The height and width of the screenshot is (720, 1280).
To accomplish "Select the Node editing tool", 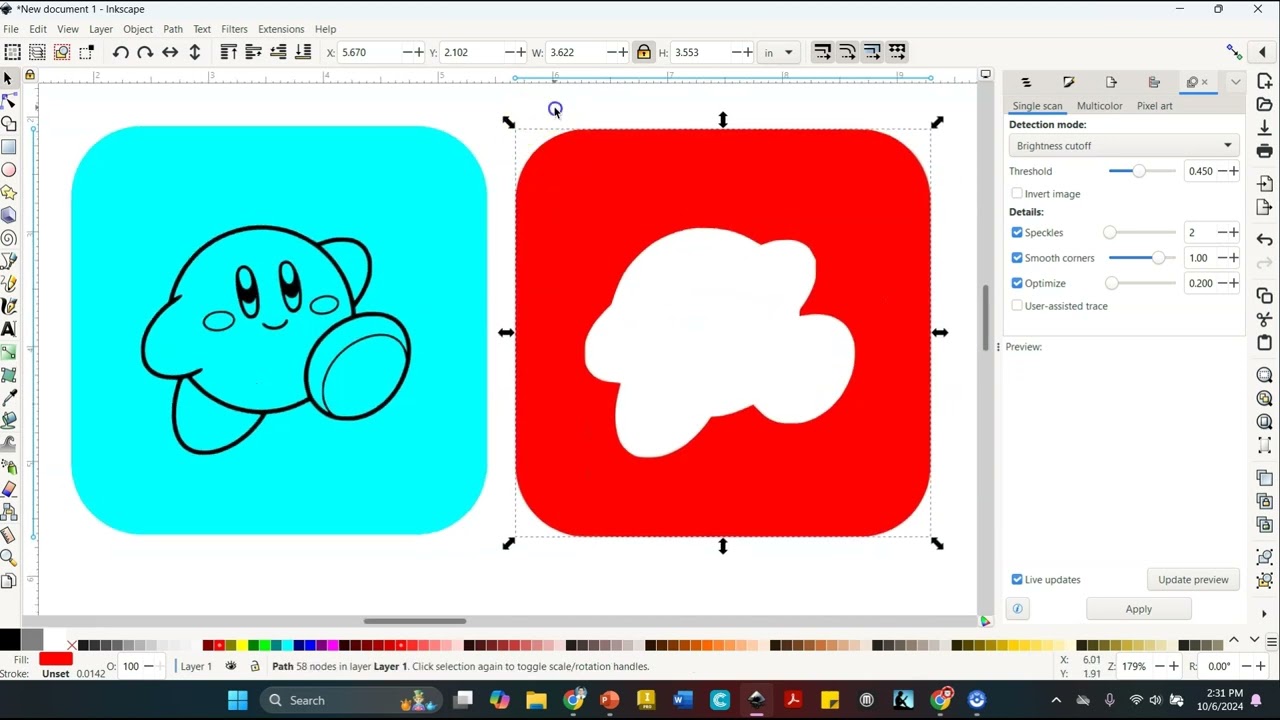I will [x=8, y=101].
